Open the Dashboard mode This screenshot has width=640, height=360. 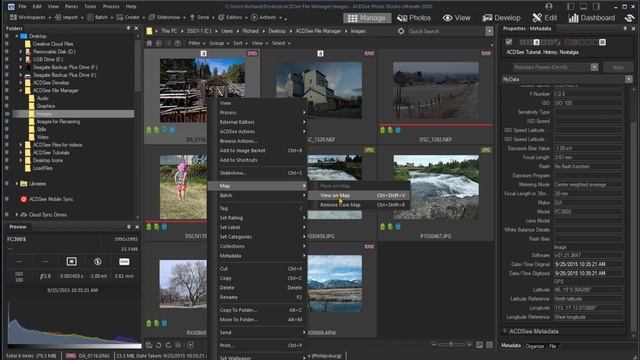click(x=591, y=18)
